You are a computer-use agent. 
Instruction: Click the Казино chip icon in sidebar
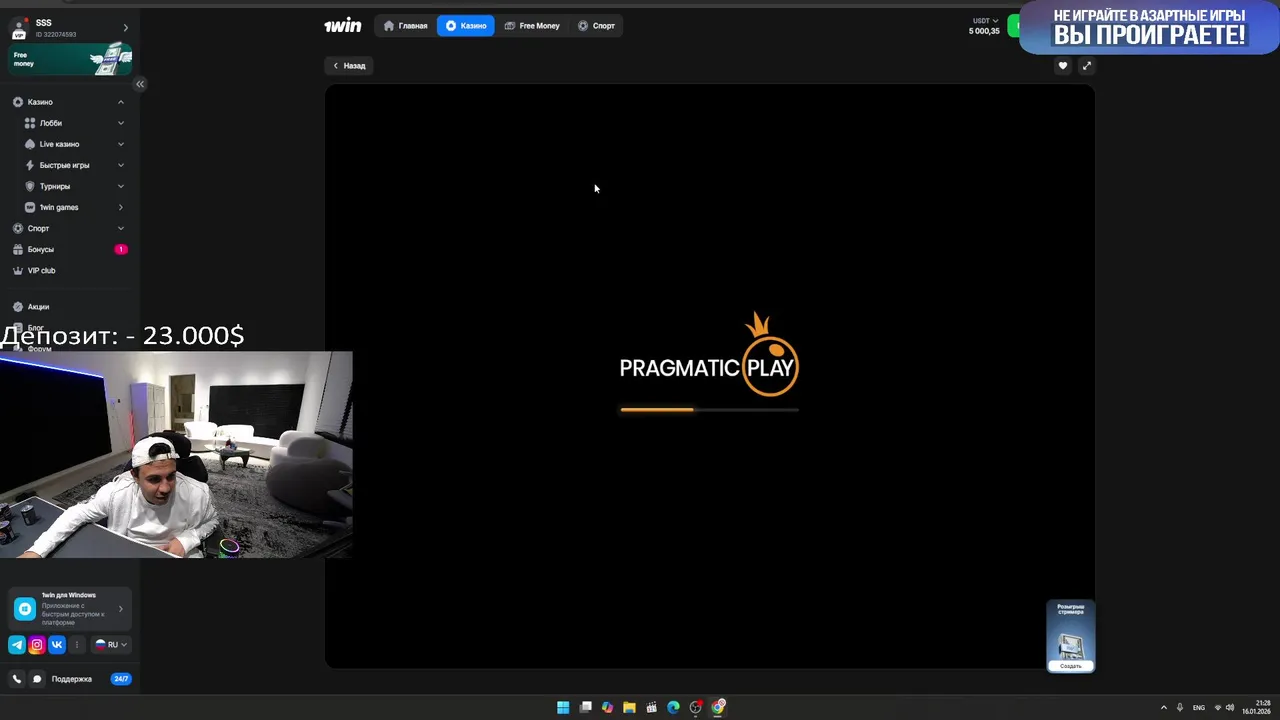coord(18,102)
